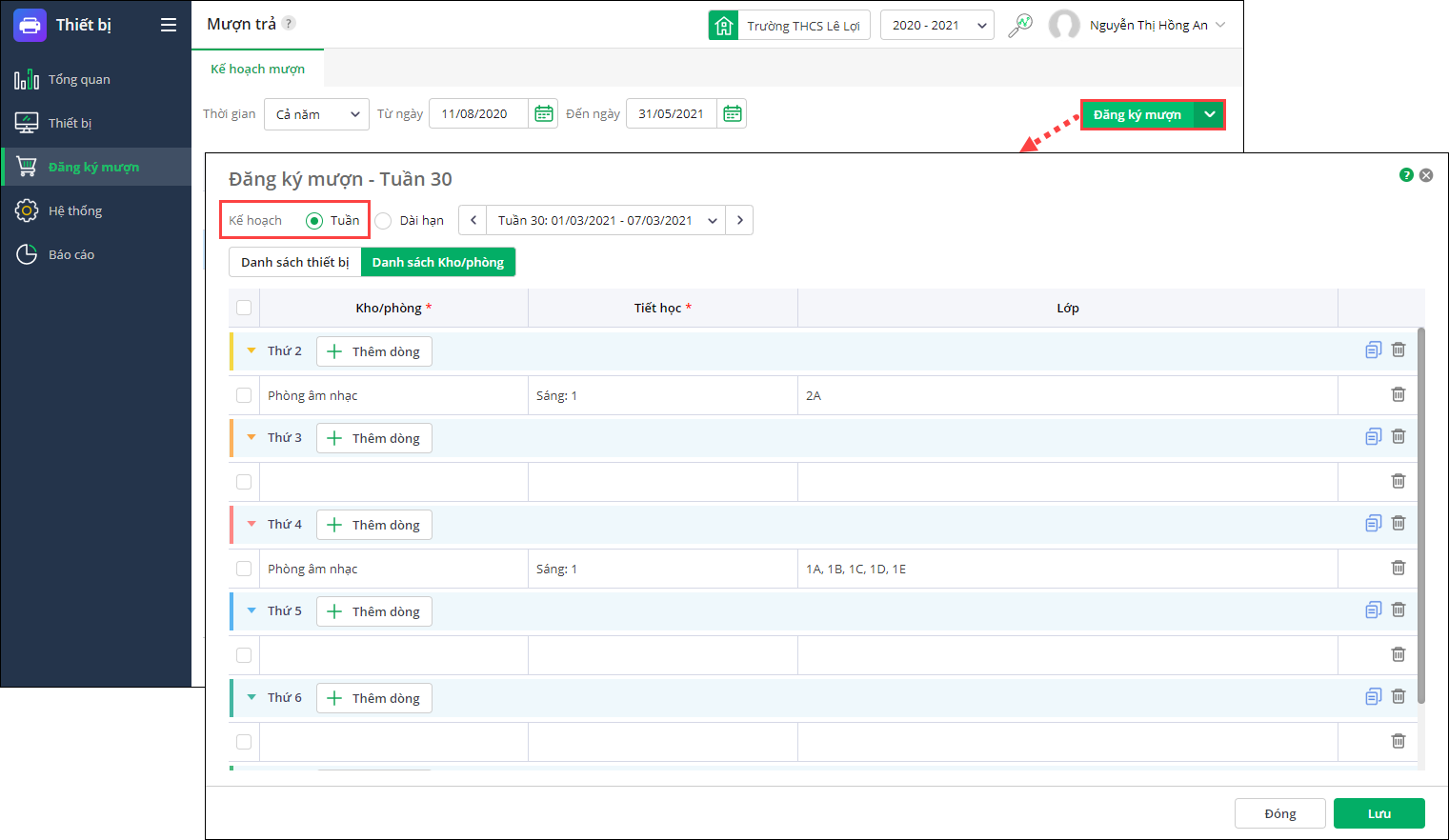This screenshot has width=1449, height=840.
Task: Delete the row with classes 1A, 1B, 1C
Action: 1399,568
